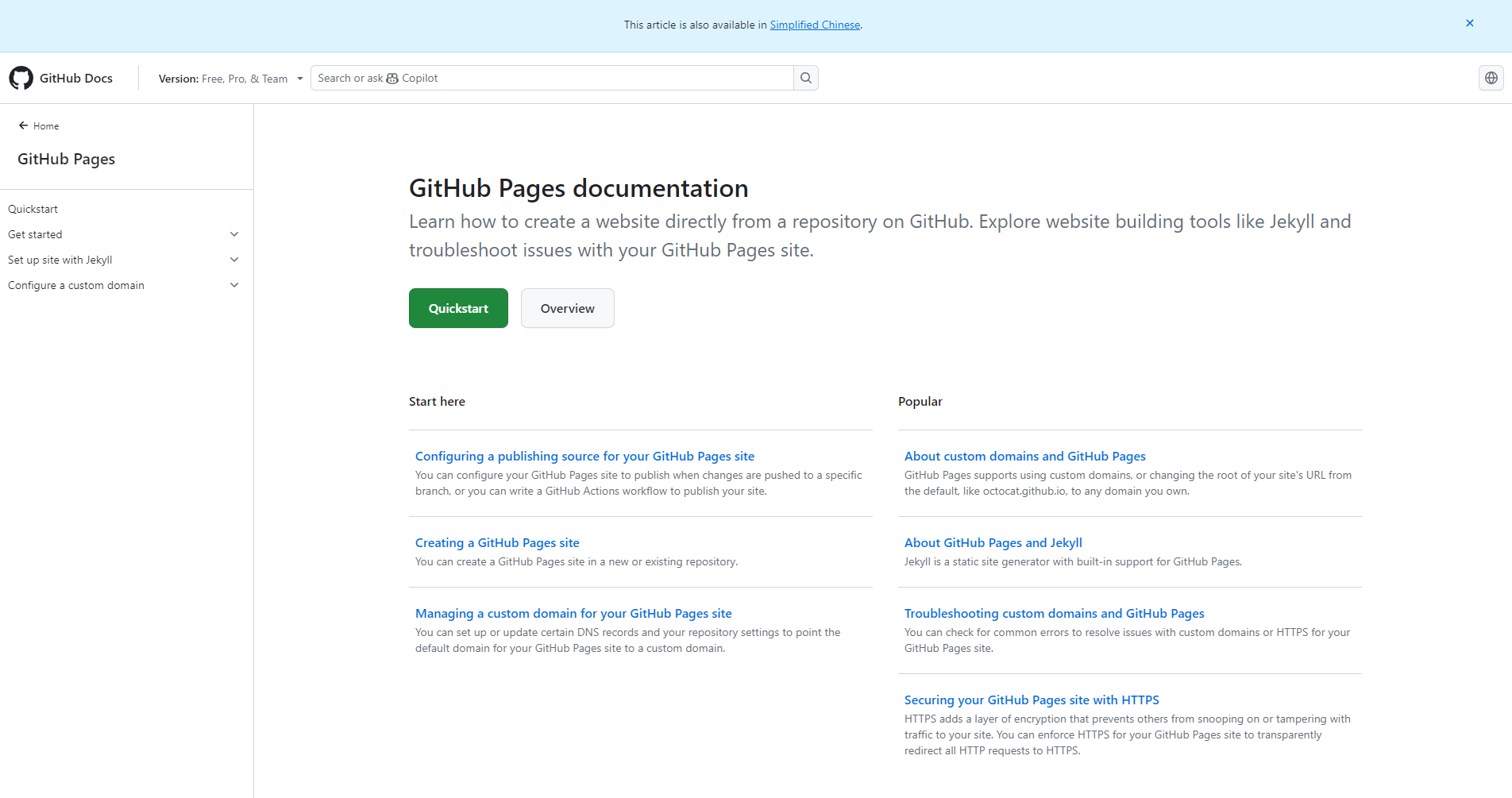Click the green Quickstart button
This screenshot has width=1512, height=798.
[458, 308]
